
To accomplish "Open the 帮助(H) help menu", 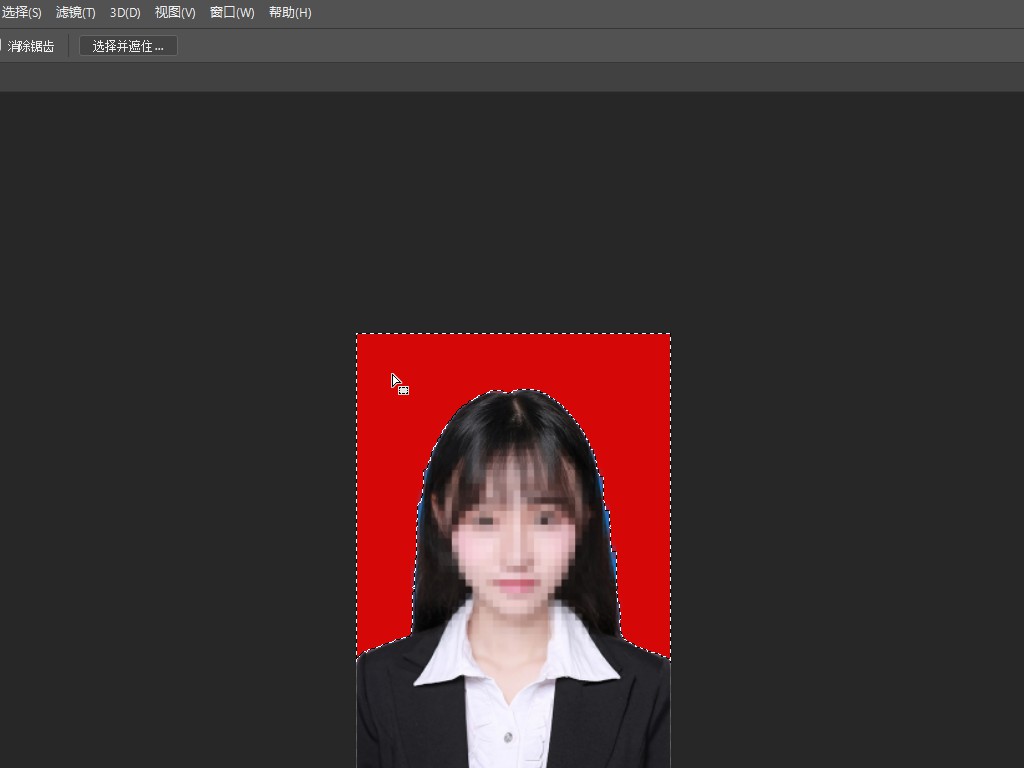I will (x=290, y=13).
